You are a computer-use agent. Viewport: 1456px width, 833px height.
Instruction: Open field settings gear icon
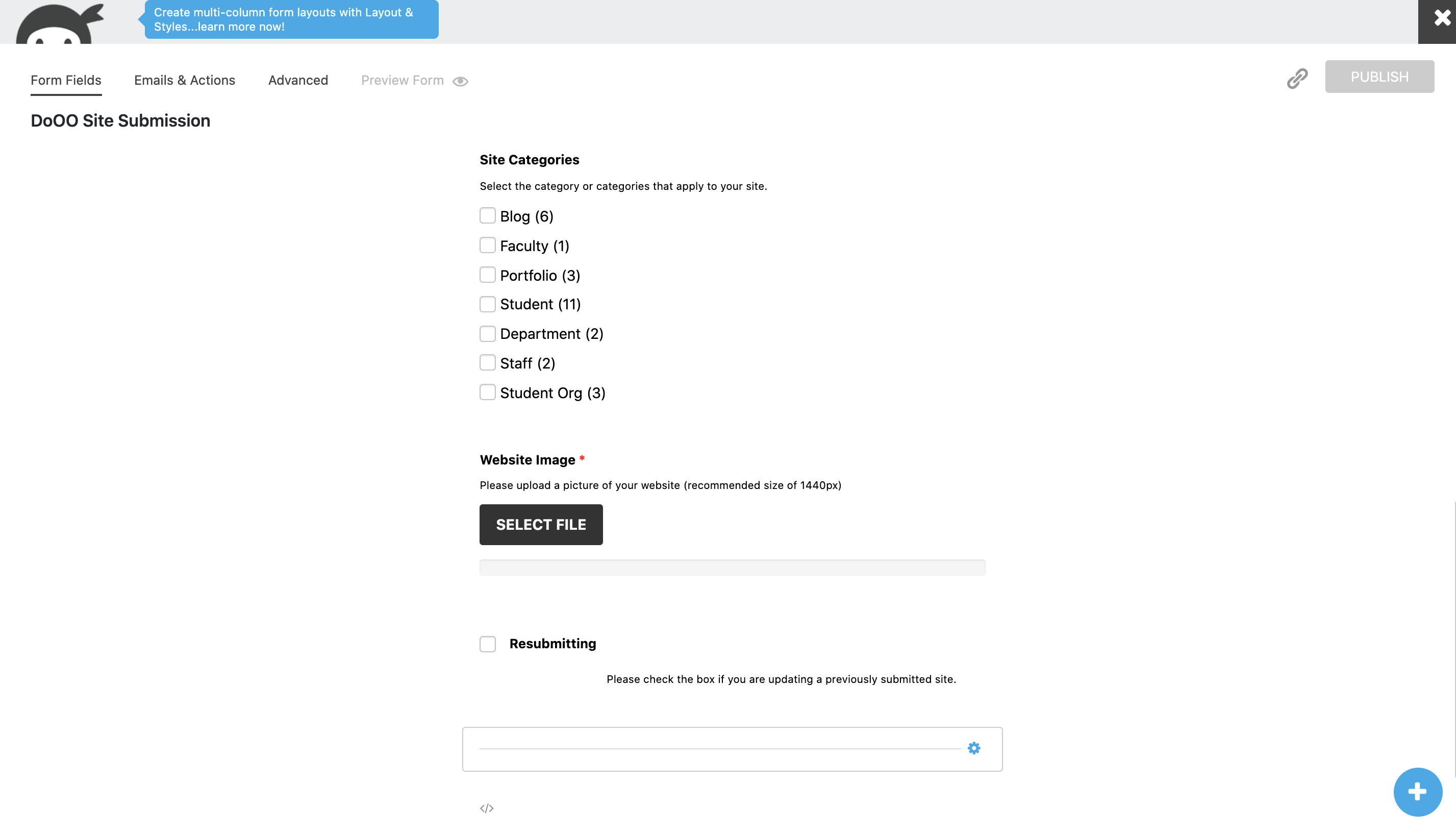pyautogui.click(x=973, y=748)
